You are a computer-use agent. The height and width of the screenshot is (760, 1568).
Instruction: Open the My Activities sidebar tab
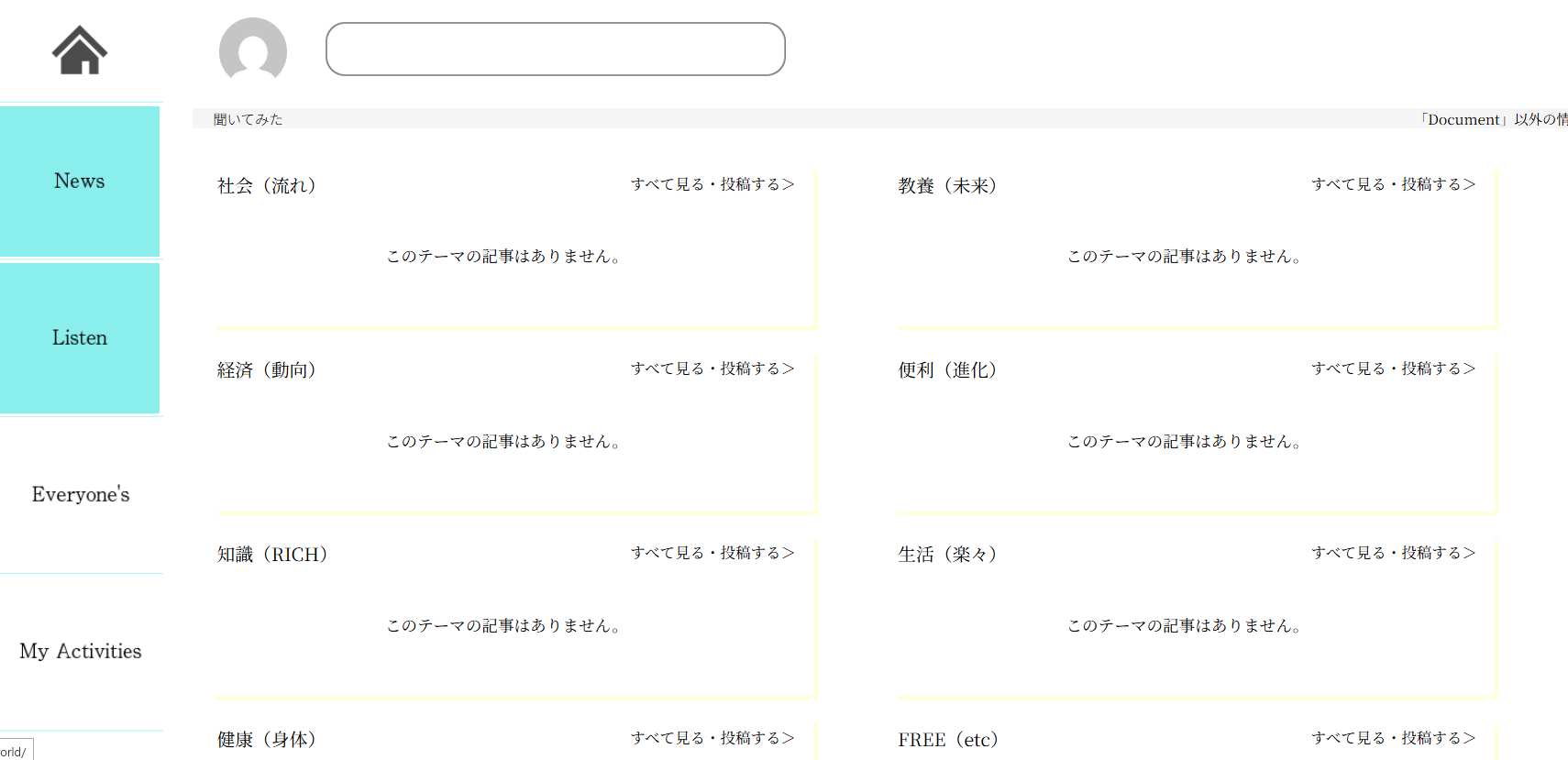point(80,652)
